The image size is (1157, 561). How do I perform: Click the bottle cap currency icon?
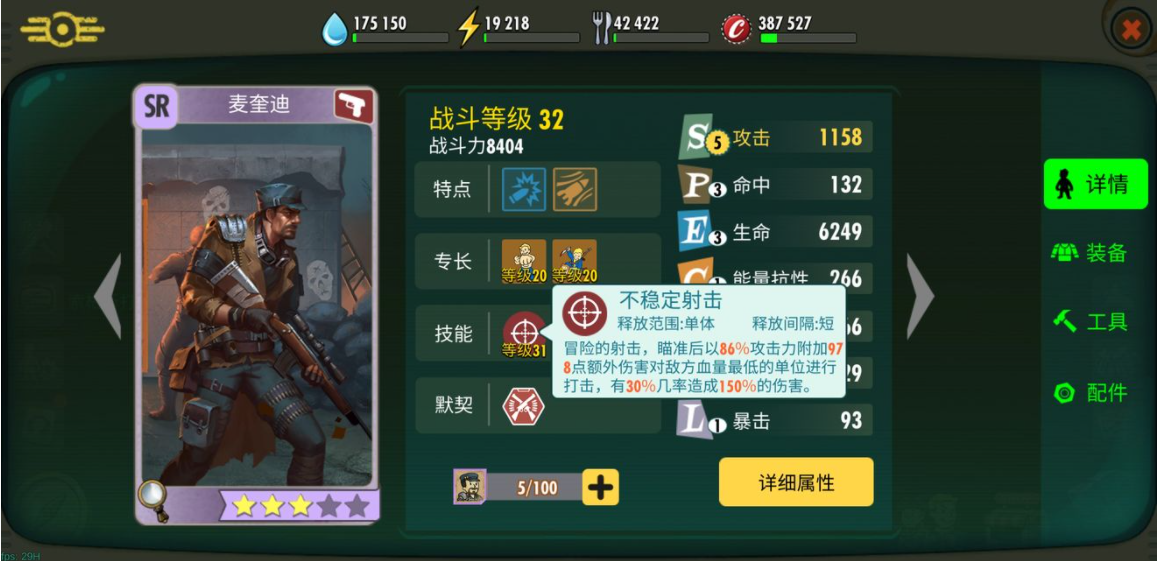[736, 29]
